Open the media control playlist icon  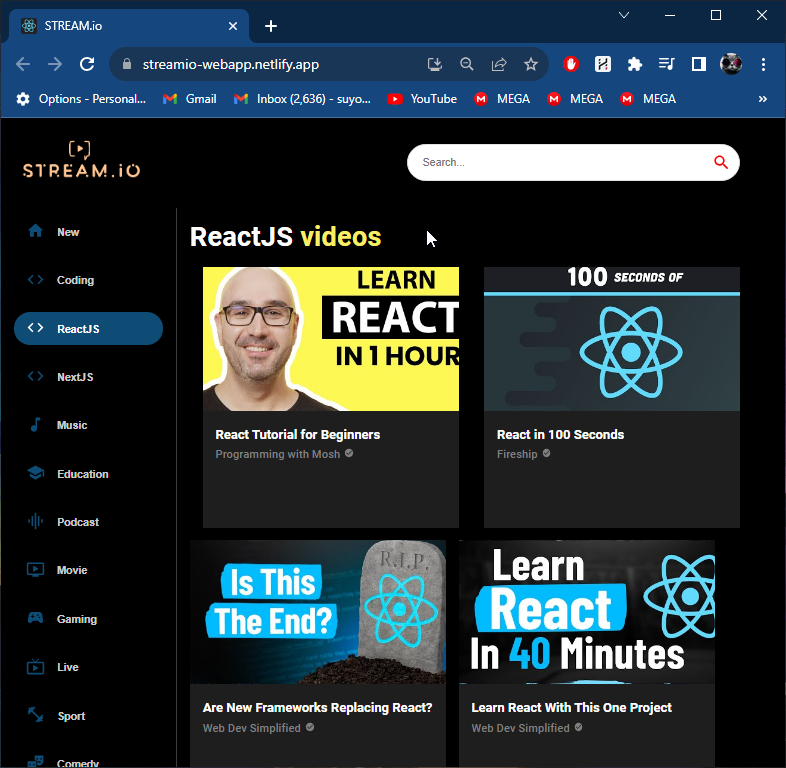click(x=667, y=64)
